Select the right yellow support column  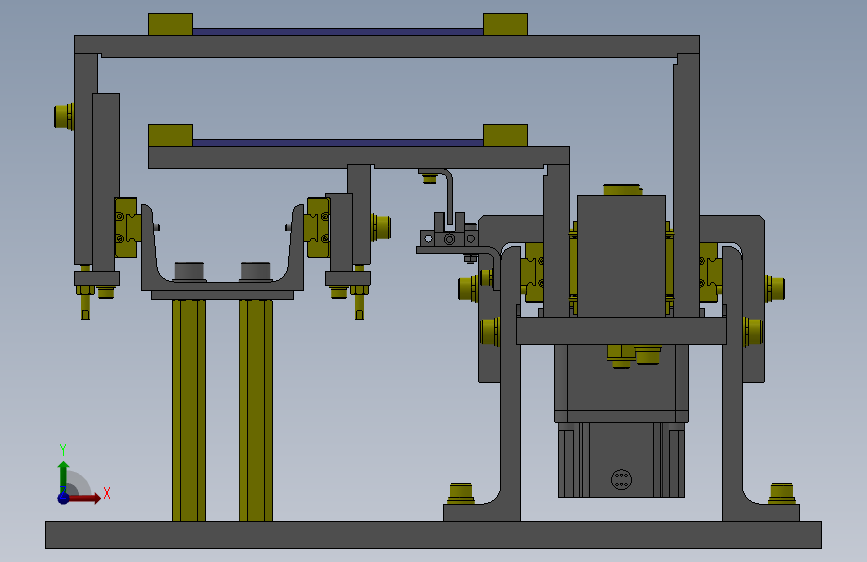click(255, 410)
